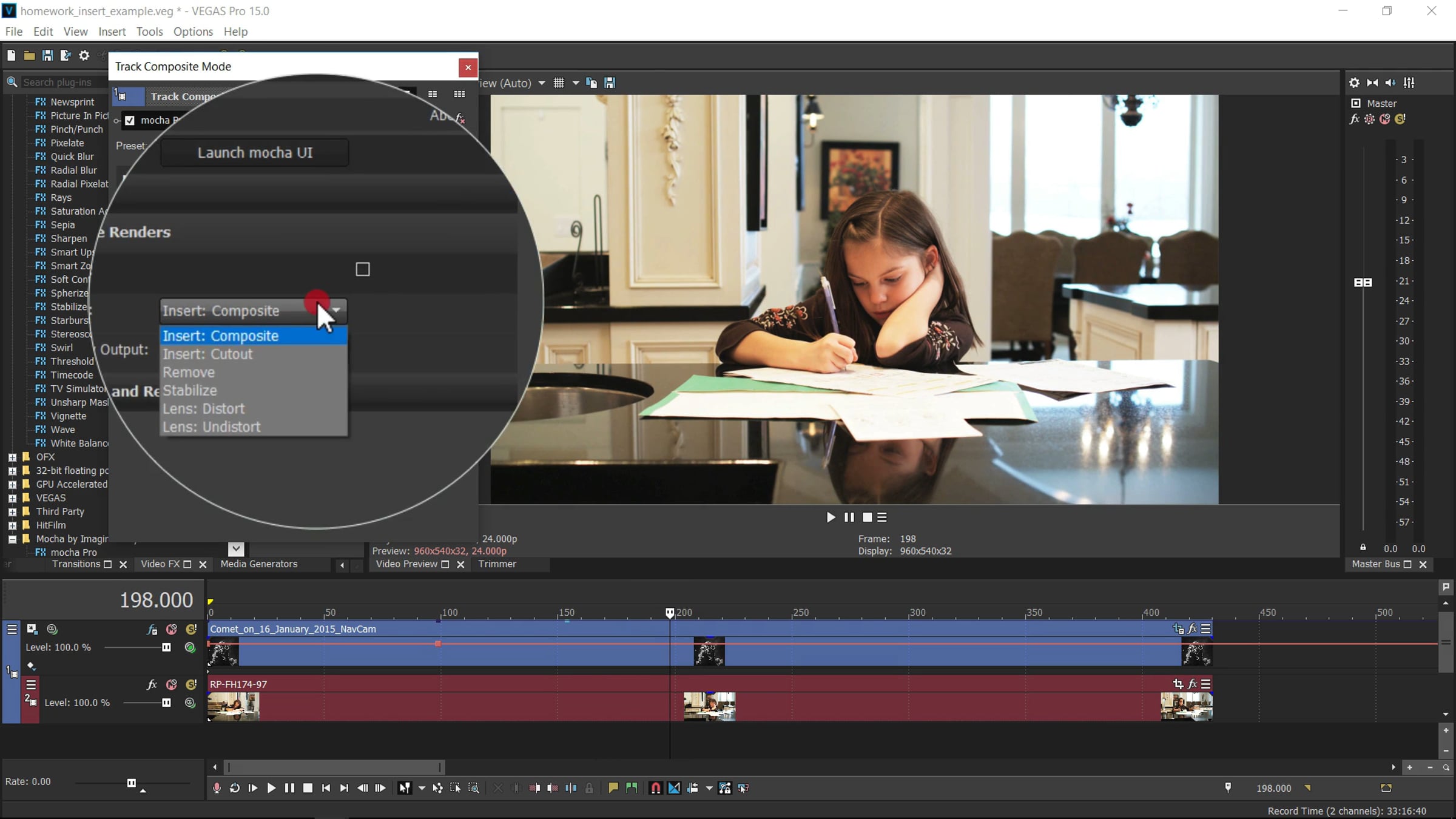Stop playback in the transport bar
Screen dimensions: 1456x819
(308, 788)
